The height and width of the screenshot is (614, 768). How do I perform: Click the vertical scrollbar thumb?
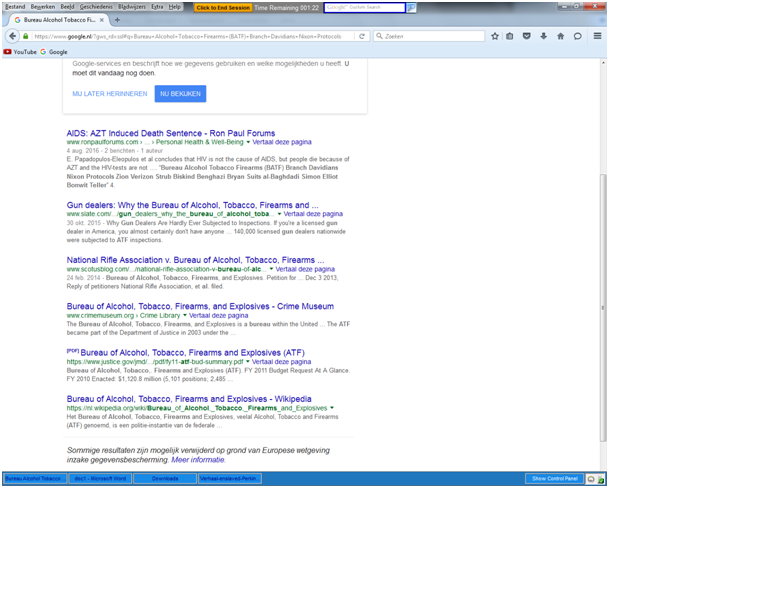pos(603,308)
